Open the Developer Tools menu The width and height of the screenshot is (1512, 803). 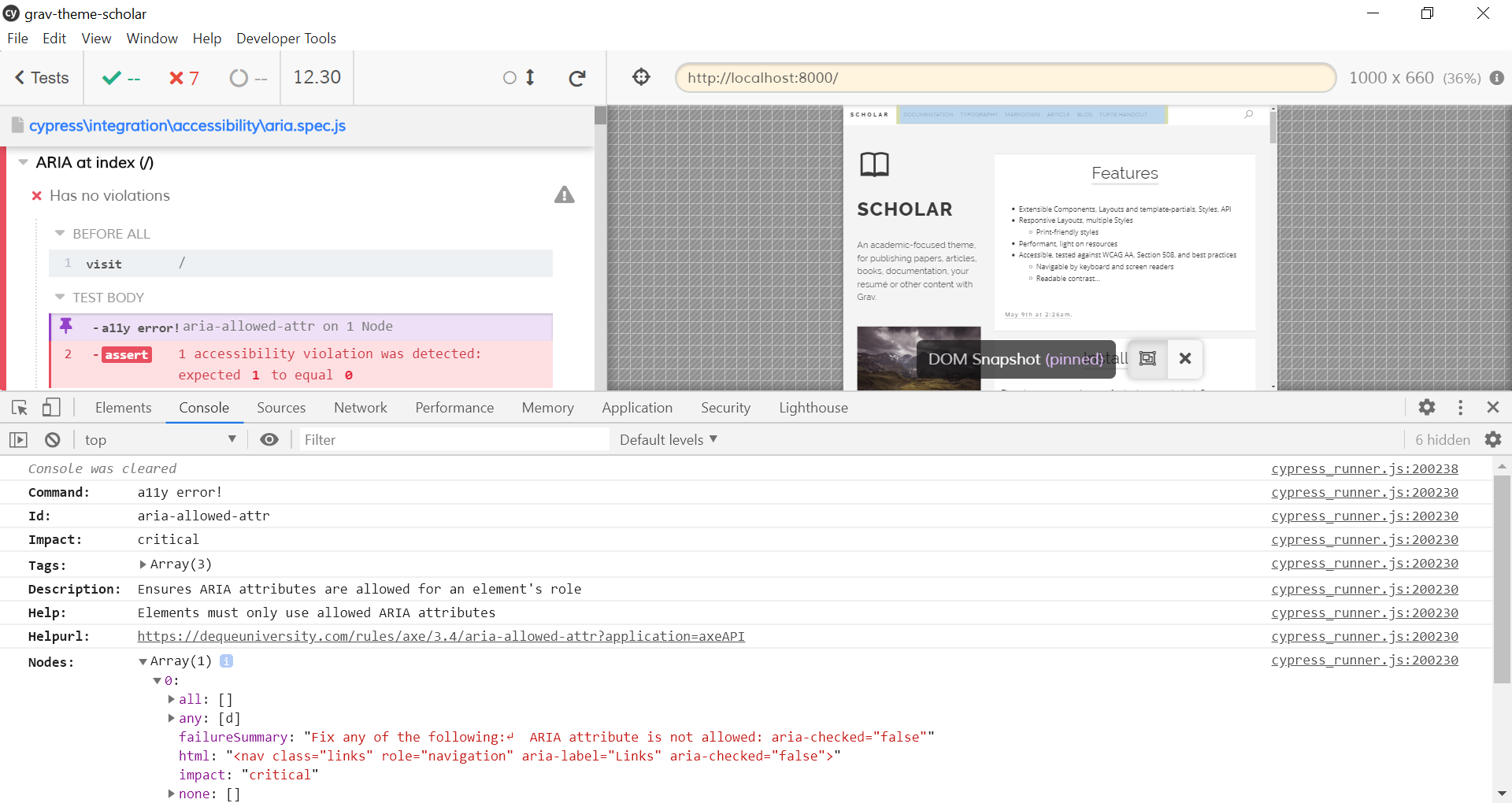pyautogui.click(x=286, y=39)
